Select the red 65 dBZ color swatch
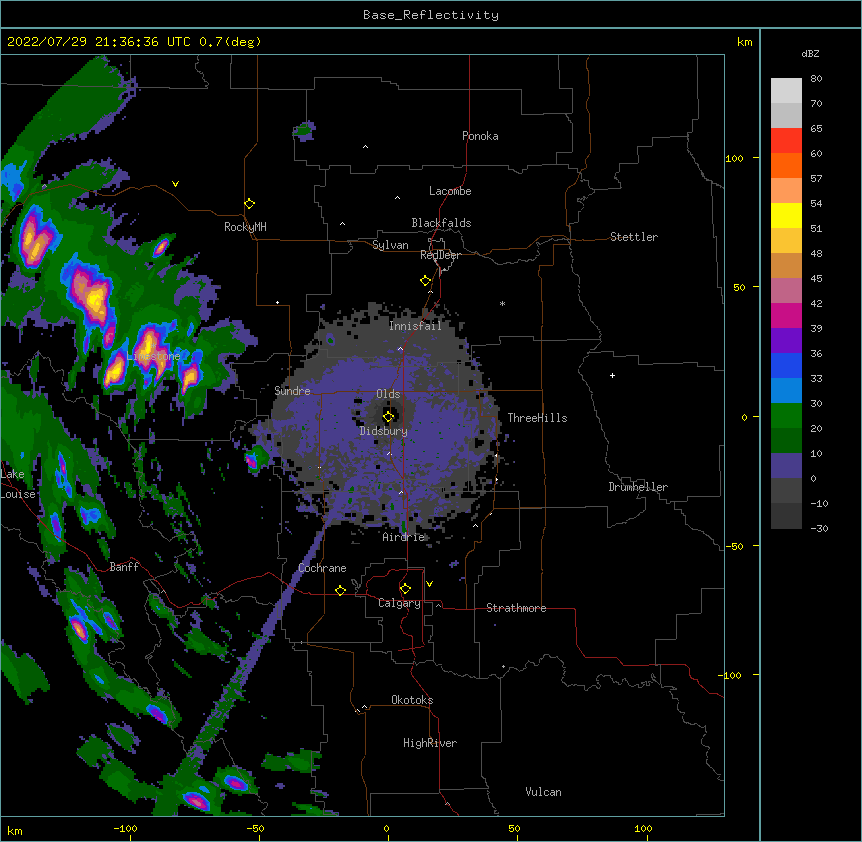Screen dimensions: 862x842 coord(786,140)
